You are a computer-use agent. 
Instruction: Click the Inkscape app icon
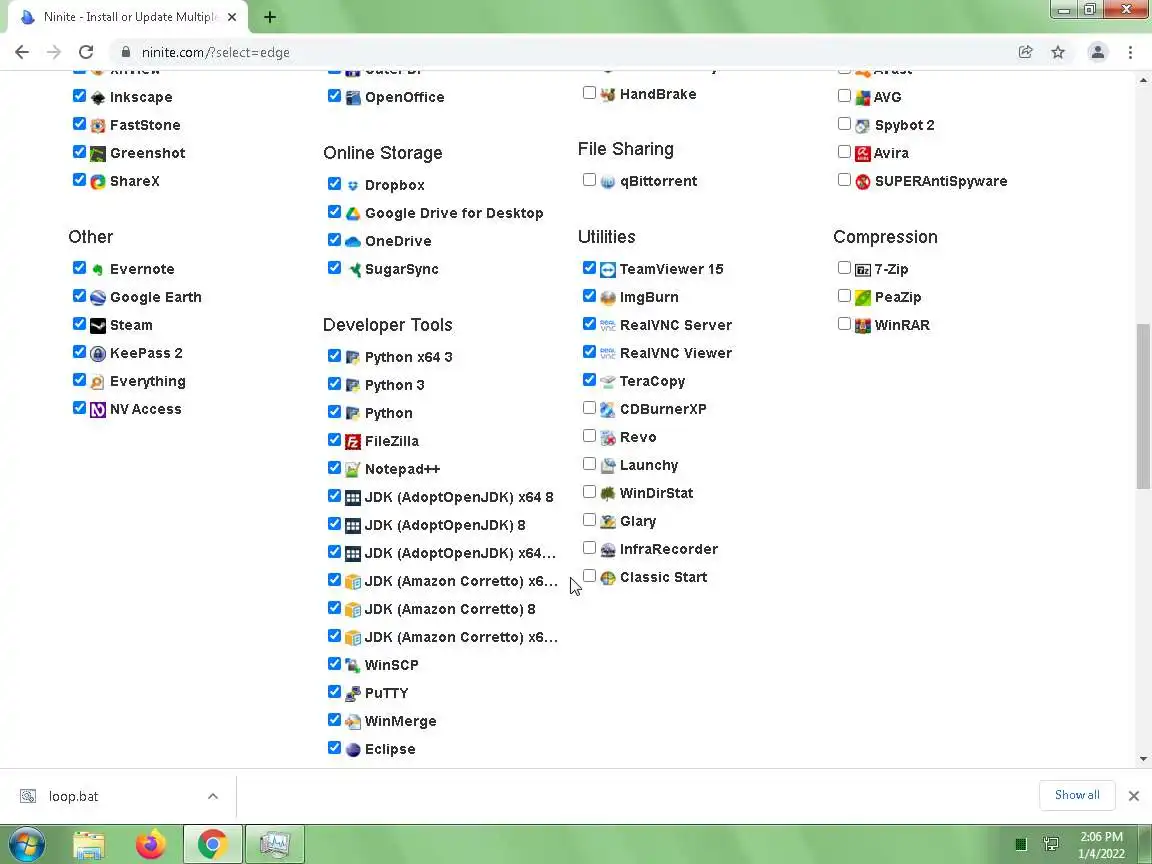pos(98,98)
